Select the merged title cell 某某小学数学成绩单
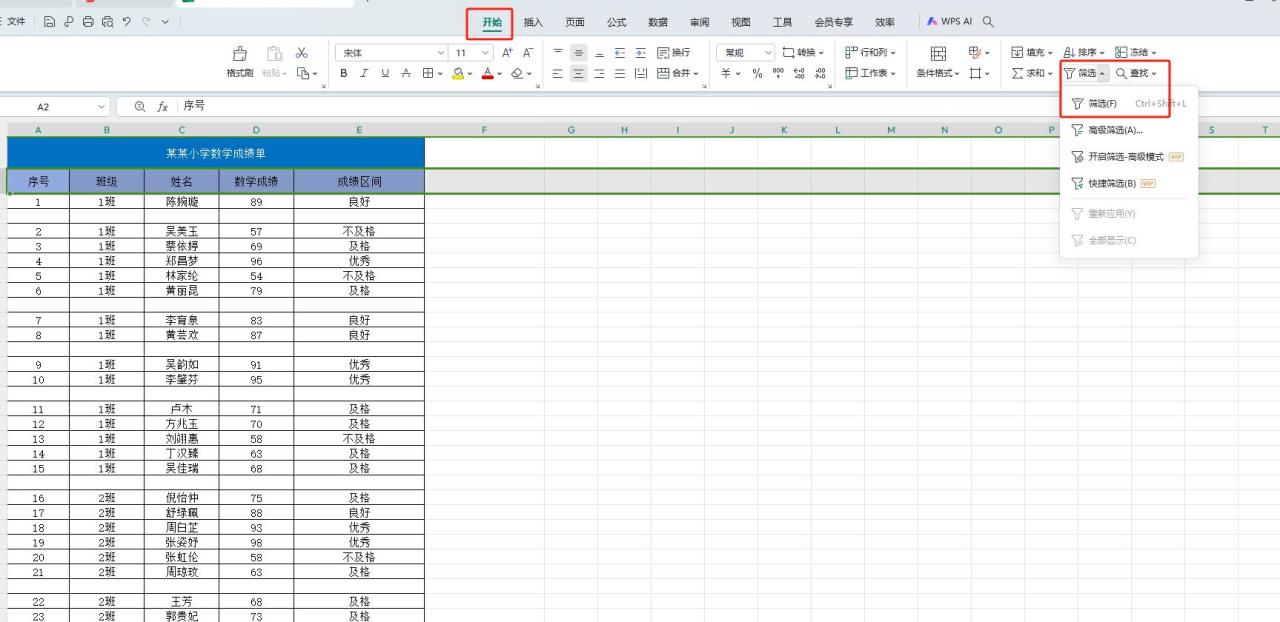This screenshot has height=622, width=1280. tap(216, 153)
